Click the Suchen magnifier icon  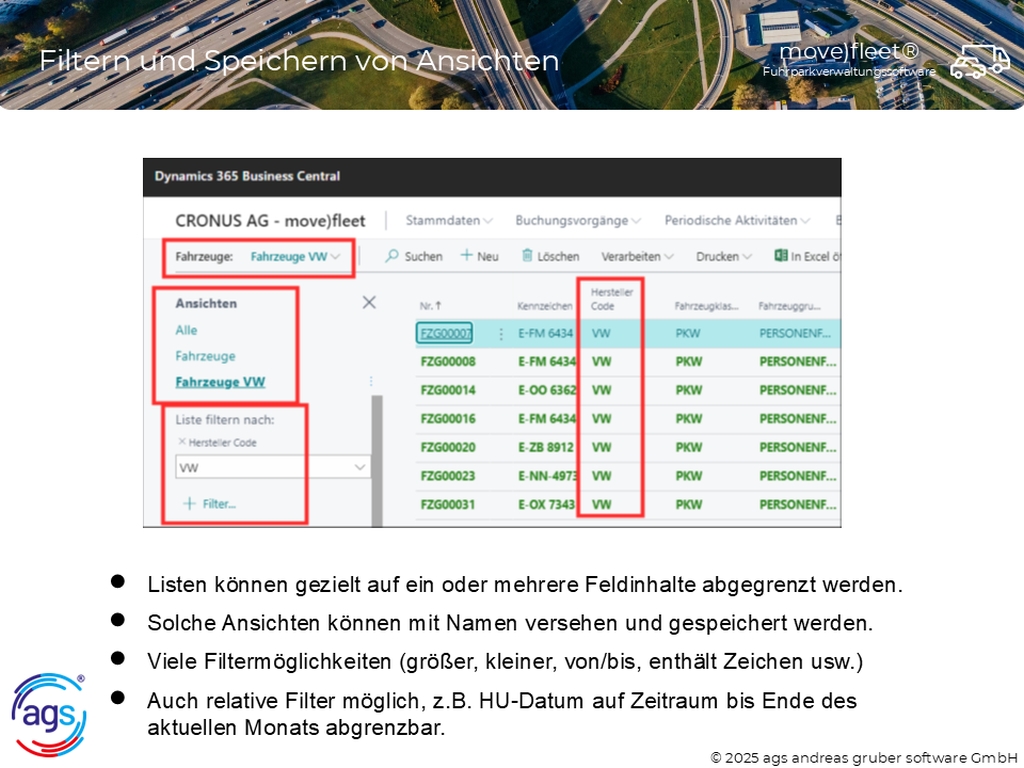coord(392,255)
